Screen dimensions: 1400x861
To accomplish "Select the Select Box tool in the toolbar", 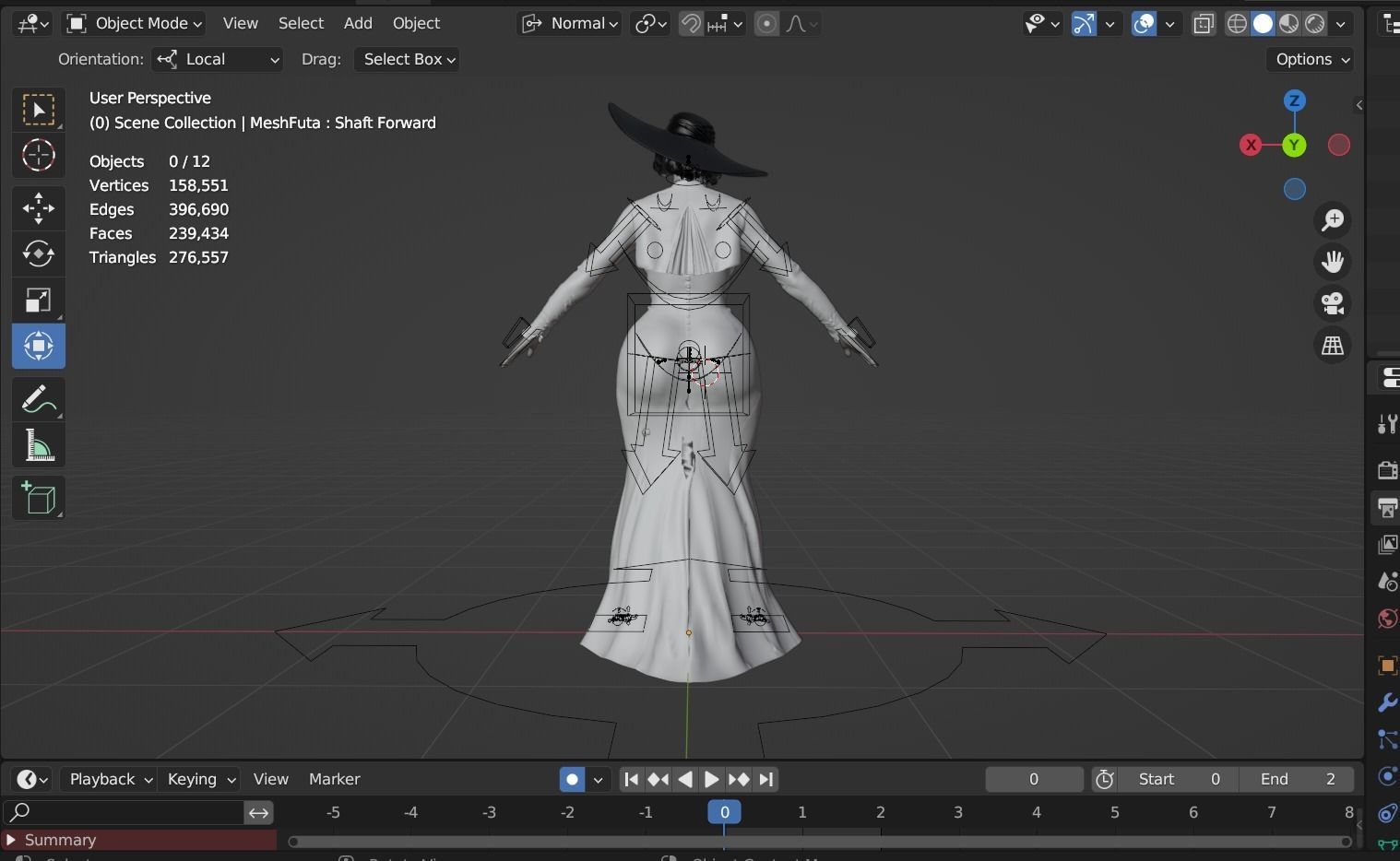I will (39, 111).
